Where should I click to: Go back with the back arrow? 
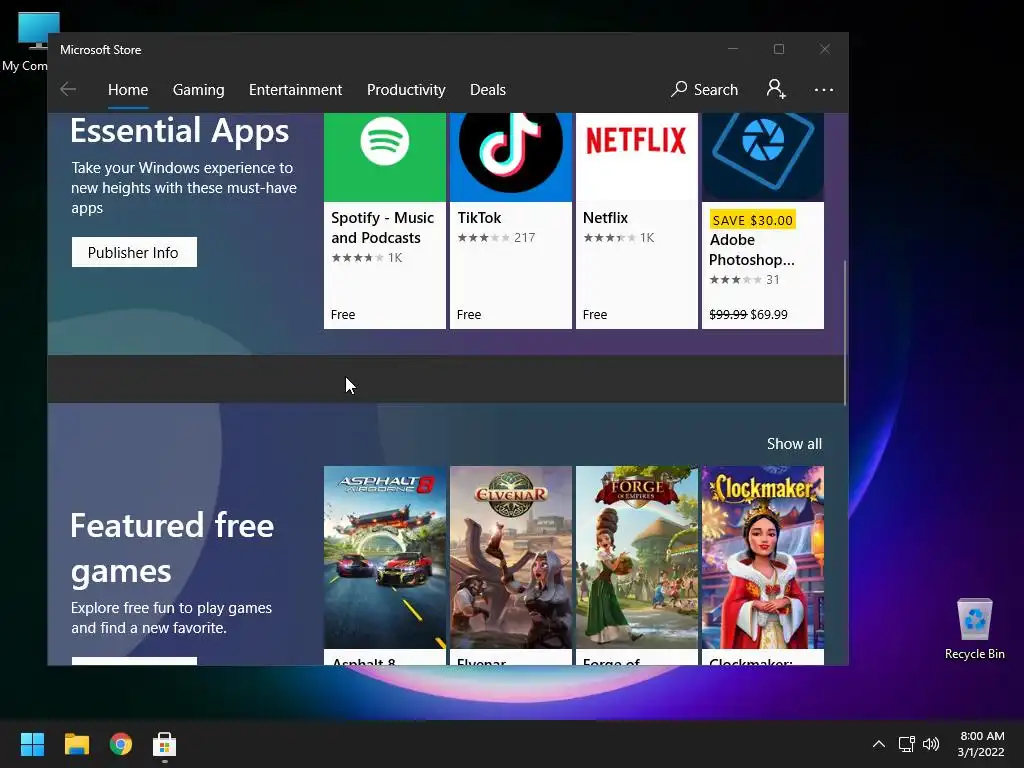[x=68, y=89]
